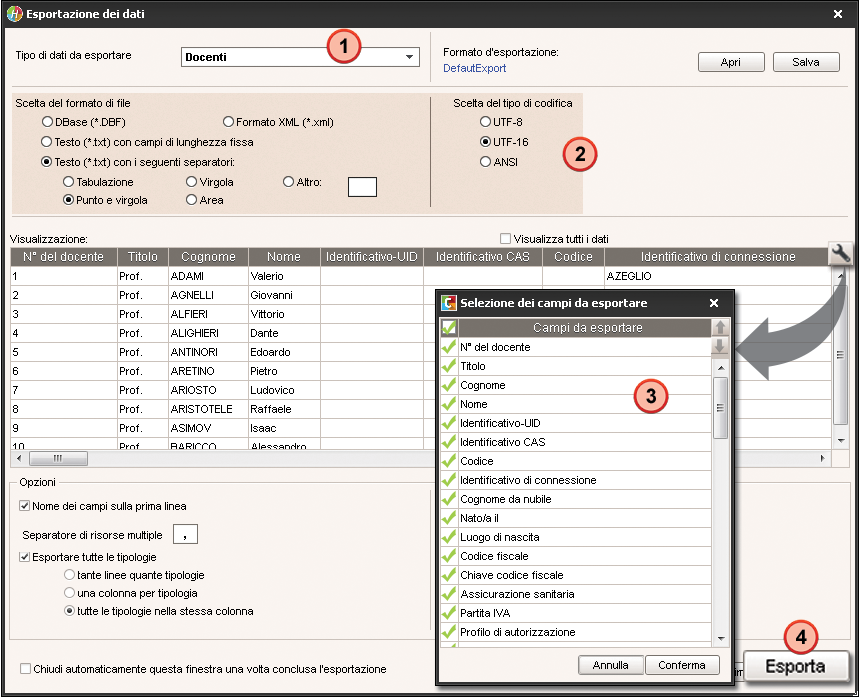This screenshot has height=698, width=866.
Task: Click the table horizontal scrollbar right arrow
Action: pyautogui.click(x=822, y=458)
